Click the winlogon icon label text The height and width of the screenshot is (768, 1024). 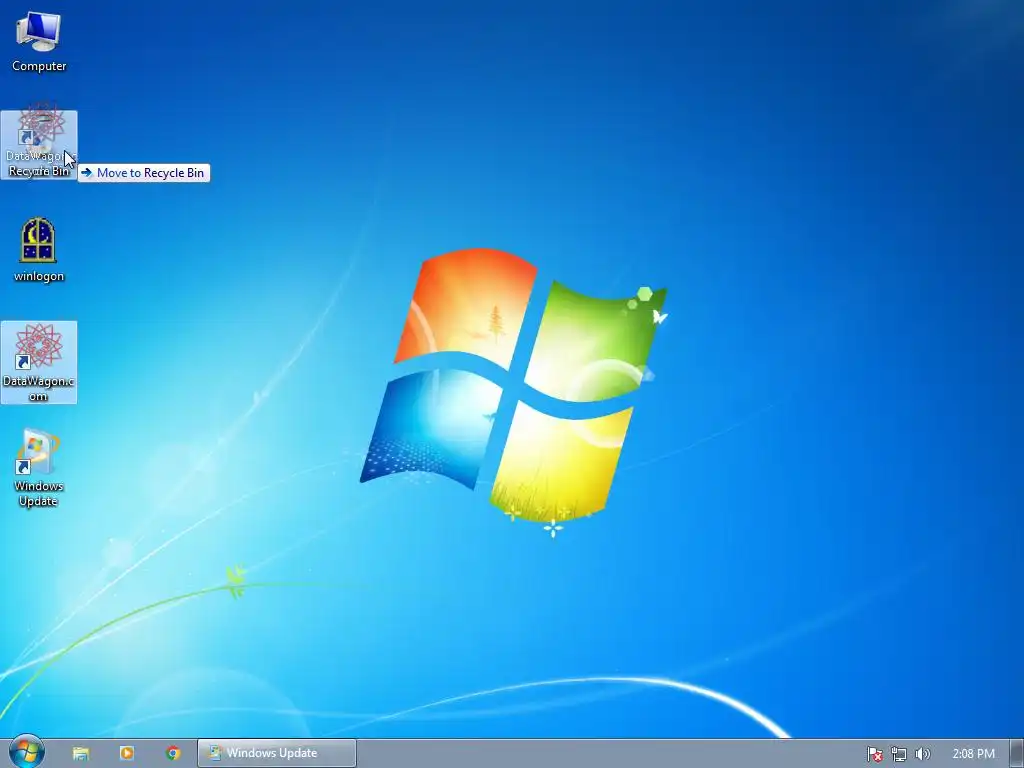click(39, 276)
